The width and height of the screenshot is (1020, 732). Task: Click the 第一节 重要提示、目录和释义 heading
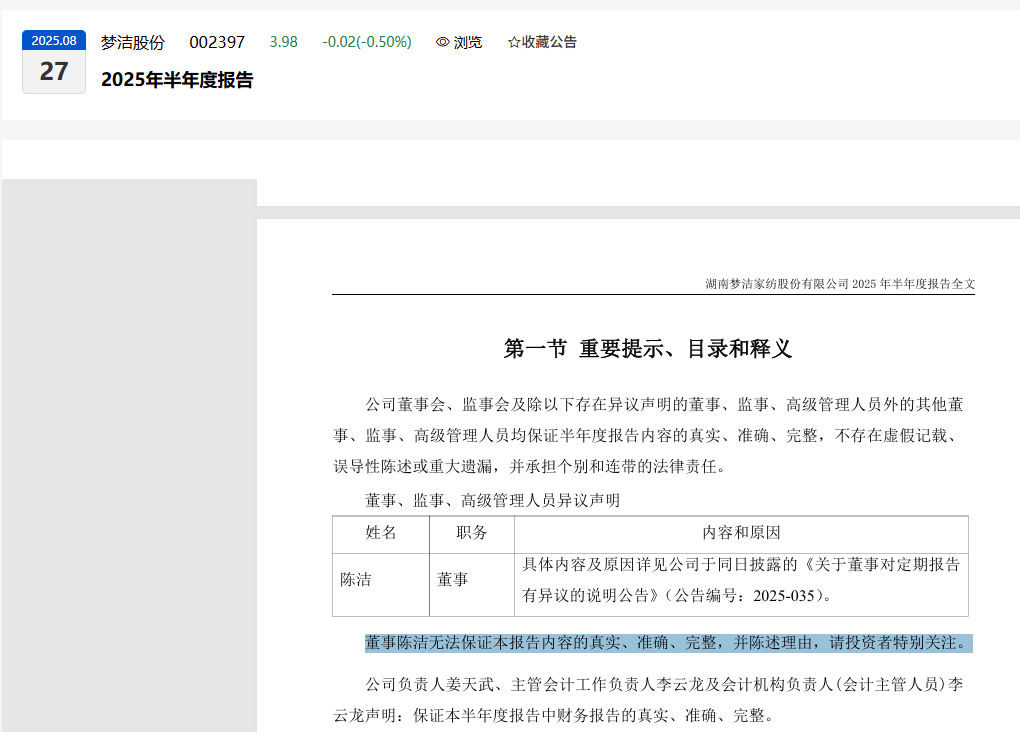coord(648,349)
